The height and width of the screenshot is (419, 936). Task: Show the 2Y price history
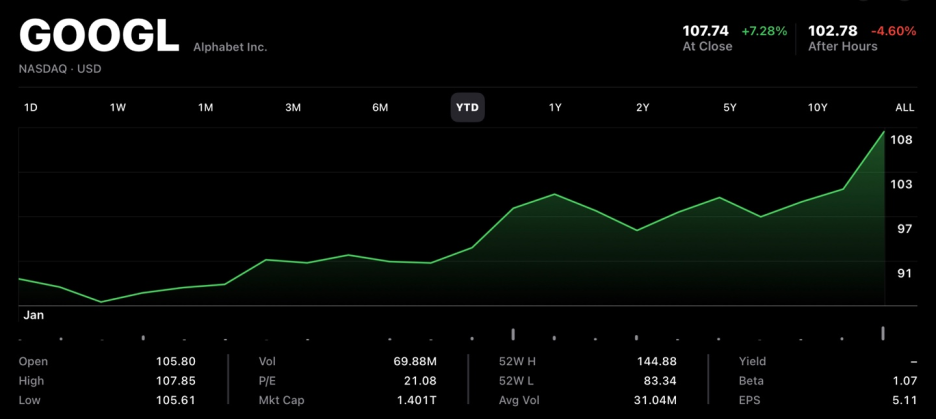click(642, 108)
